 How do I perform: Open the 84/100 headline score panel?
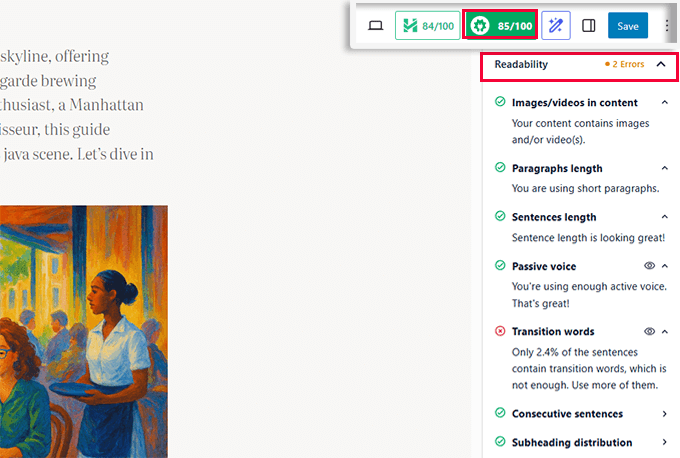click(426, 26)
